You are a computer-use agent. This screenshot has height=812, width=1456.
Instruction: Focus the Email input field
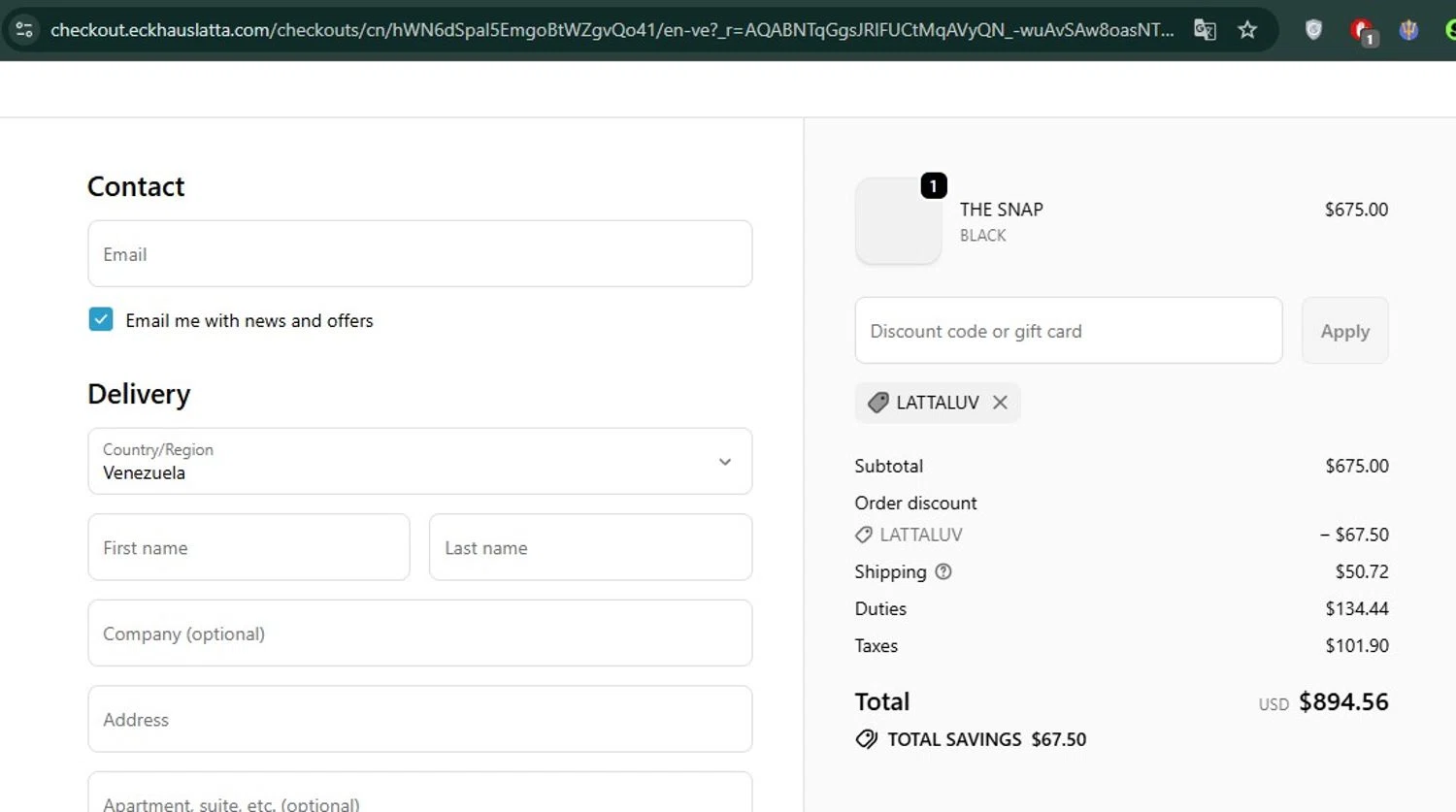coord(419,253)
